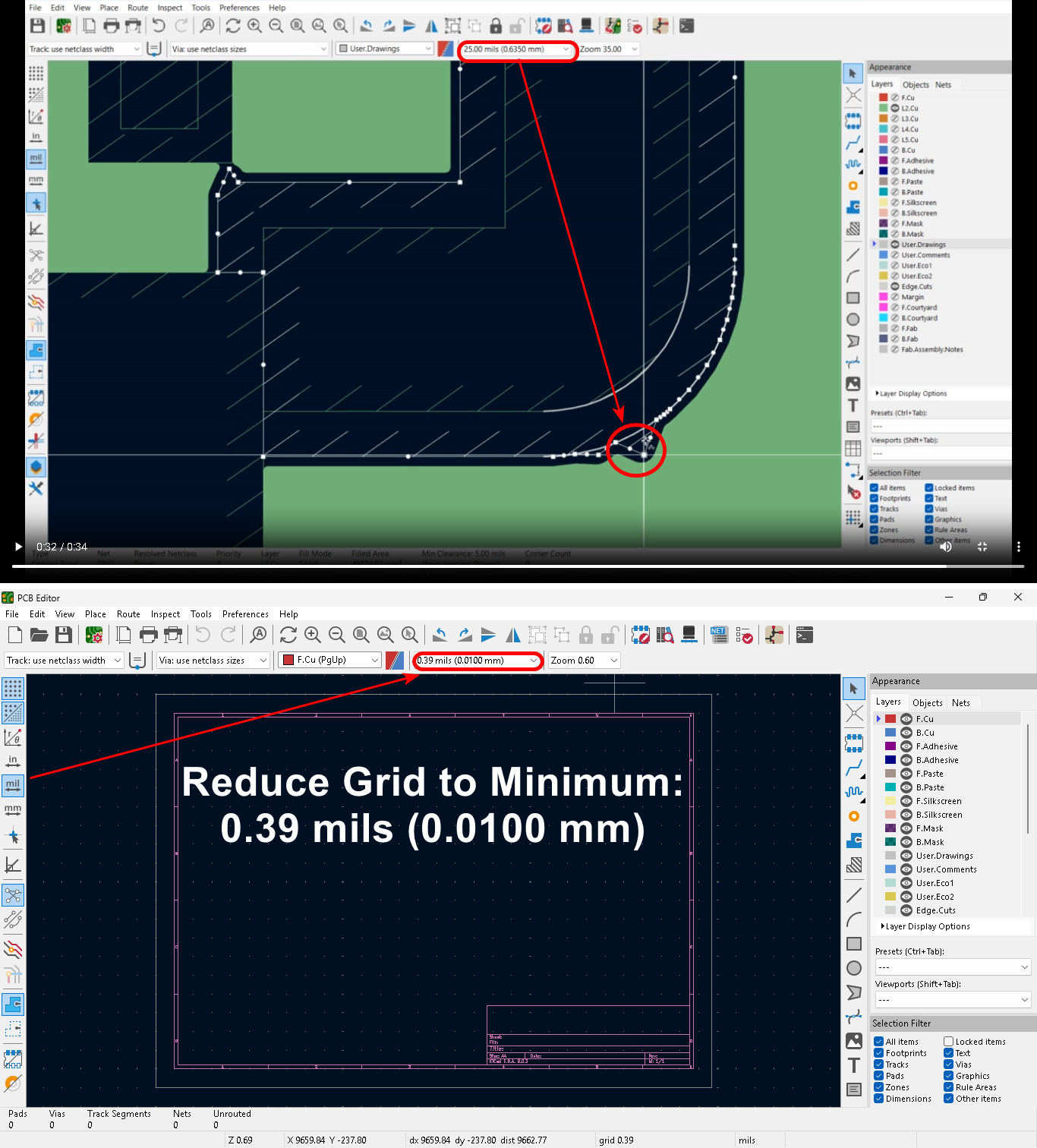Switch to the Nets tab
1037x1148 pixels.
point(960,703)
